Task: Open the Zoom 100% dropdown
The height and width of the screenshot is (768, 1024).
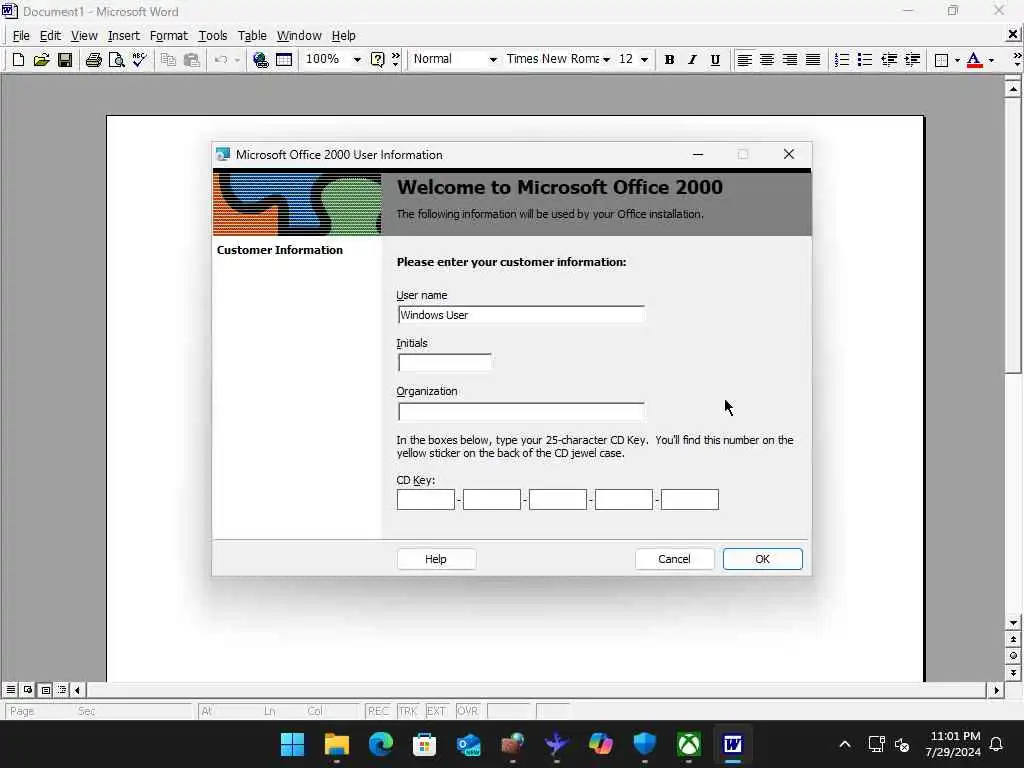Action: pos(357,60)
